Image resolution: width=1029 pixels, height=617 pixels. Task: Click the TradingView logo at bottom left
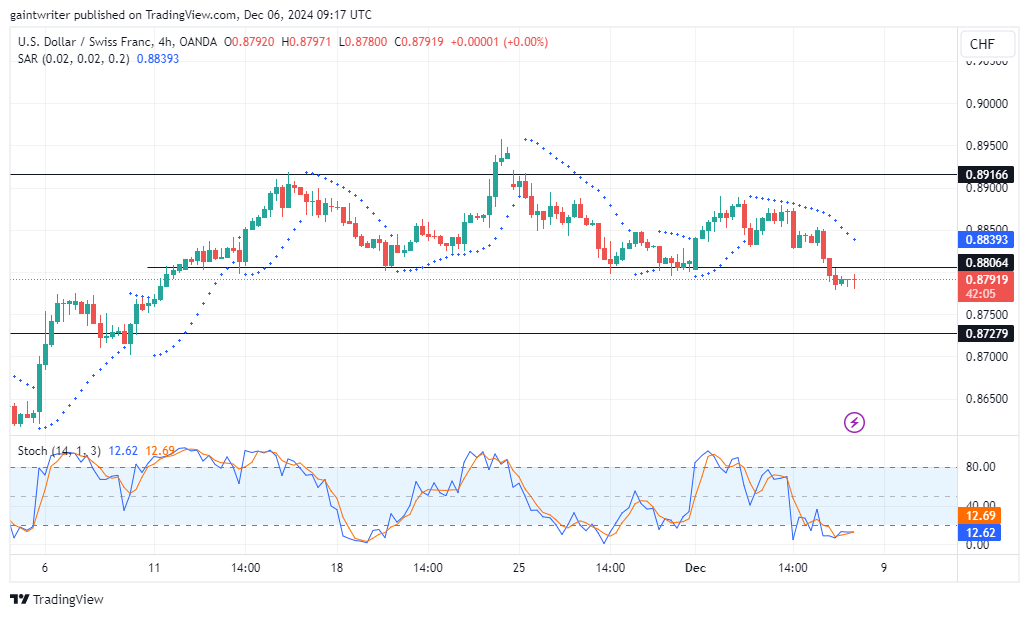coord(57,599)
